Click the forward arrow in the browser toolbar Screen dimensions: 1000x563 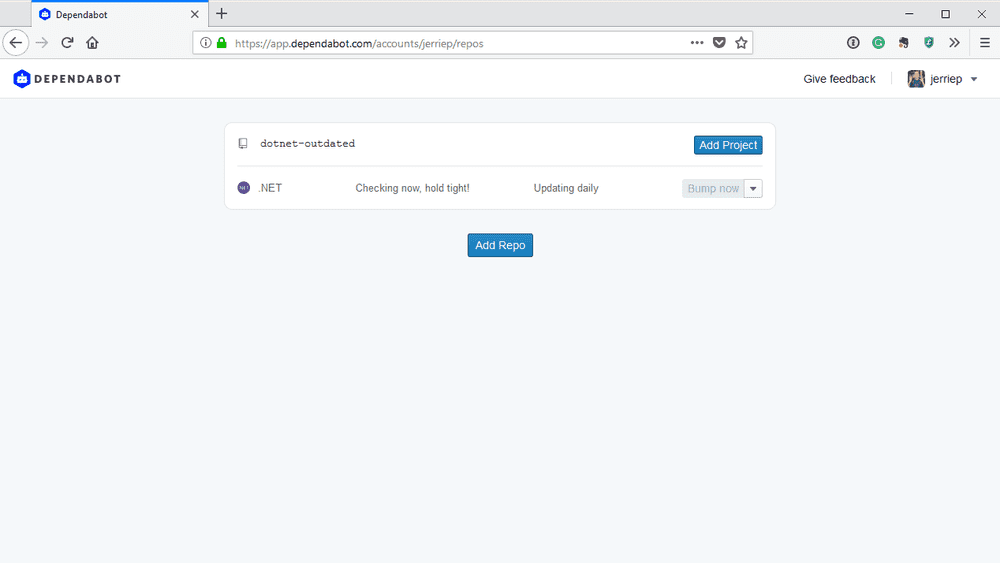[42, 43]
